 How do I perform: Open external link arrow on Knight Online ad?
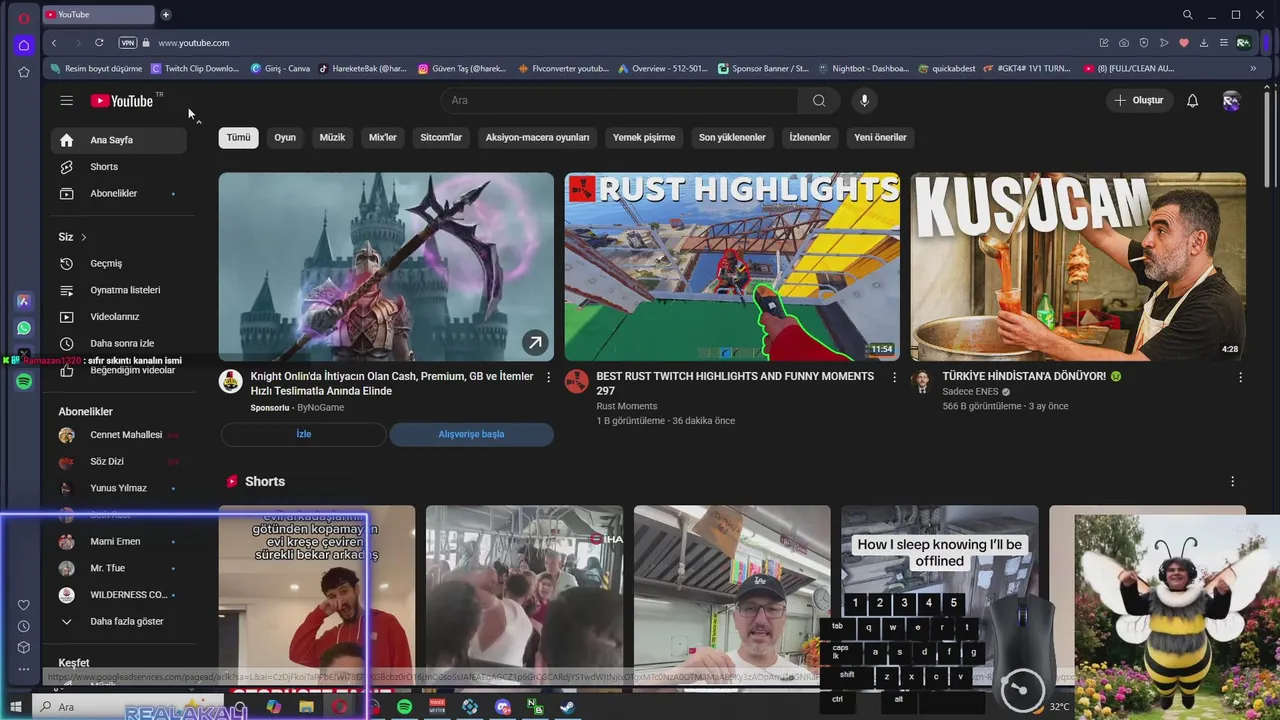coord(535,343)
